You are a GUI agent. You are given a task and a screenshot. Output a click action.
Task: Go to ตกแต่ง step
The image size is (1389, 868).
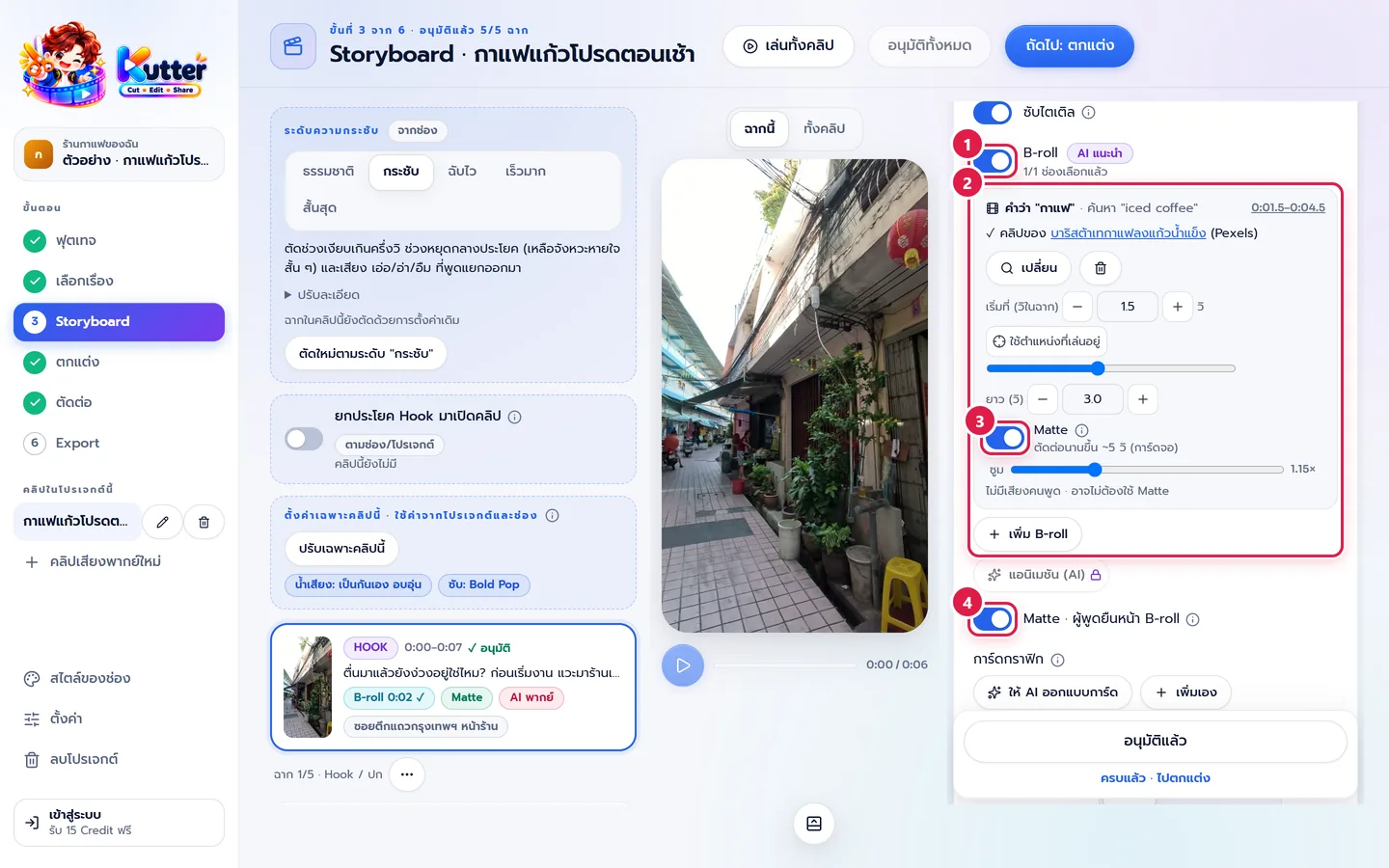pyautogui.click(x=119, y=362)
